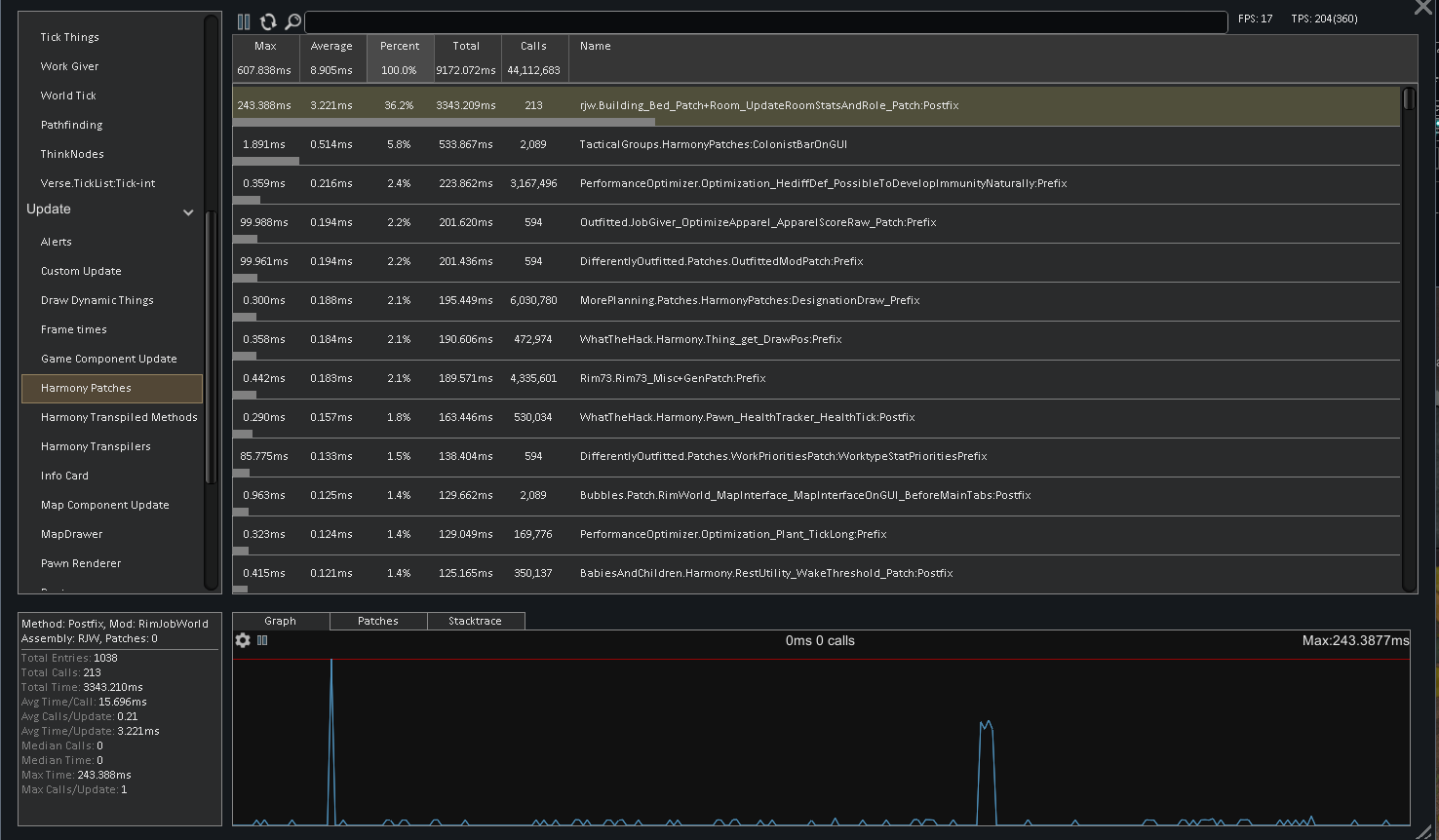Screen dimensions: 1439x840
Task: Click the Max:243.3877ms graph label
Action: (x=1355, y=640)
